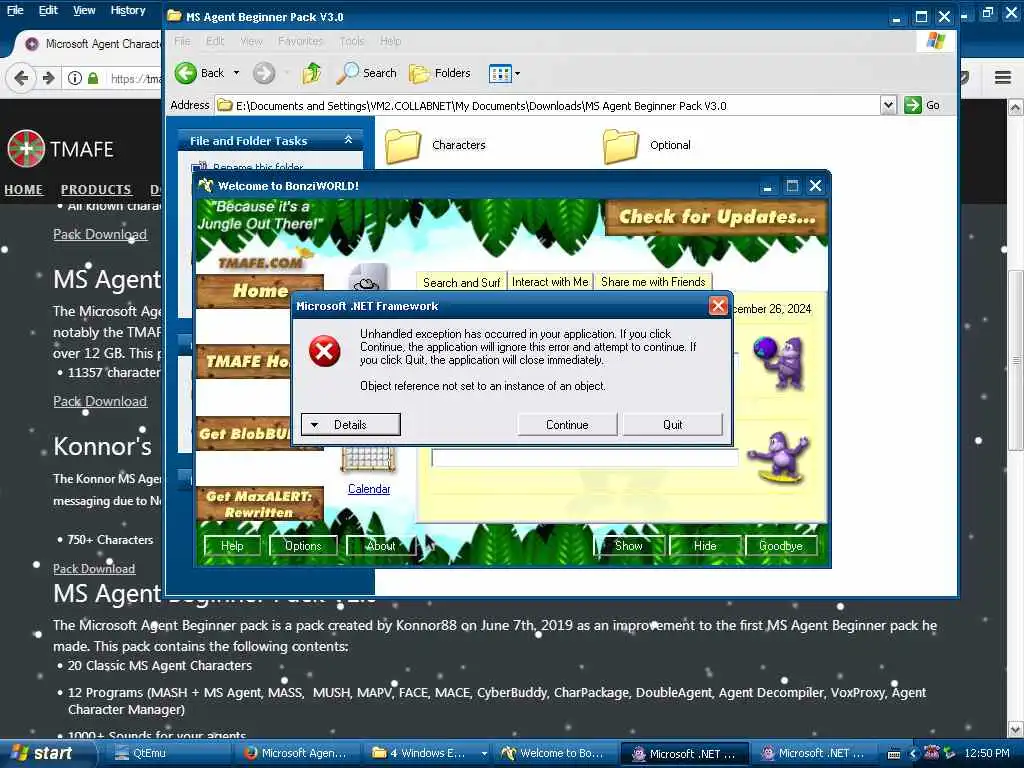Click the calendar grid icon
Image resolution: width=1024 pixels, height=768 pixels.
[x=369, y=460]
